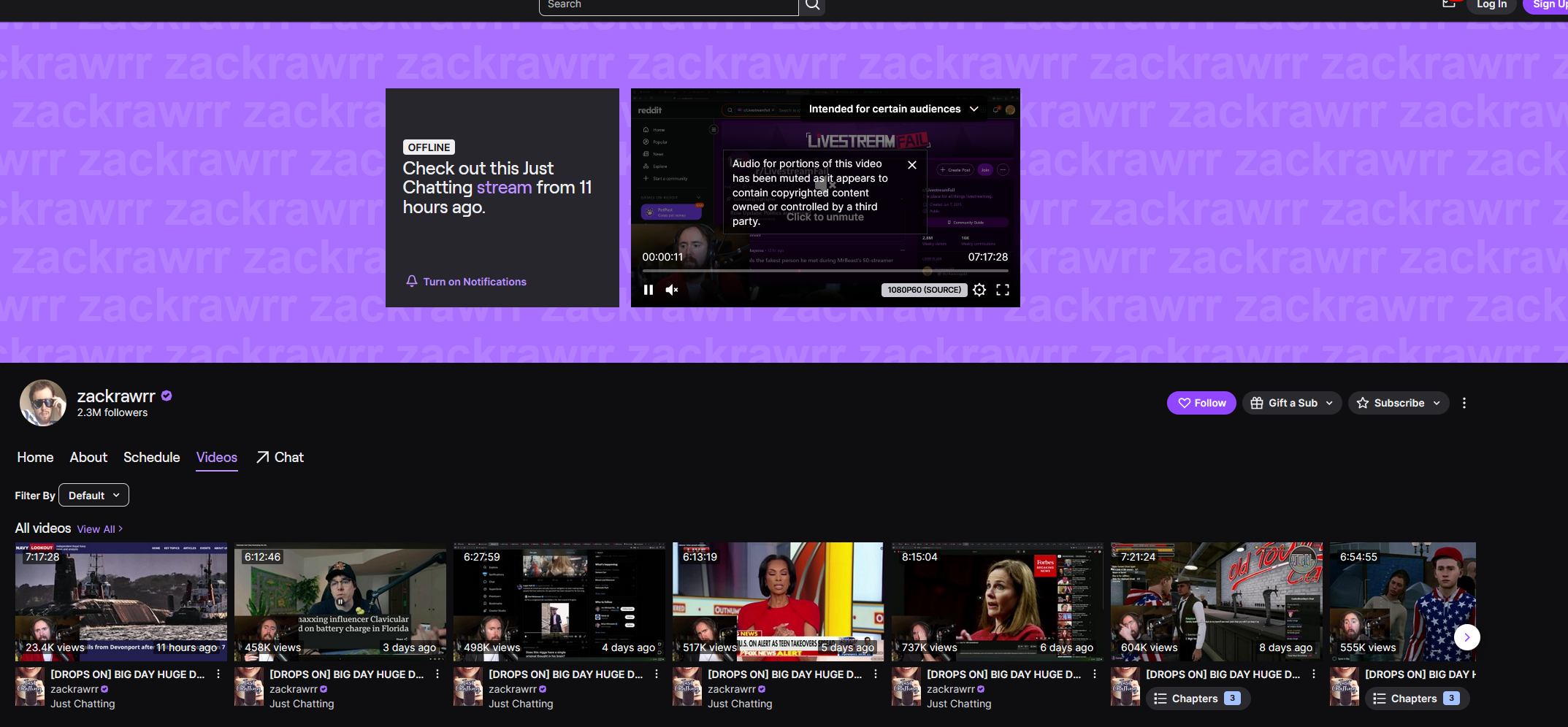Open the zackrawrr channel name heading

116,396
